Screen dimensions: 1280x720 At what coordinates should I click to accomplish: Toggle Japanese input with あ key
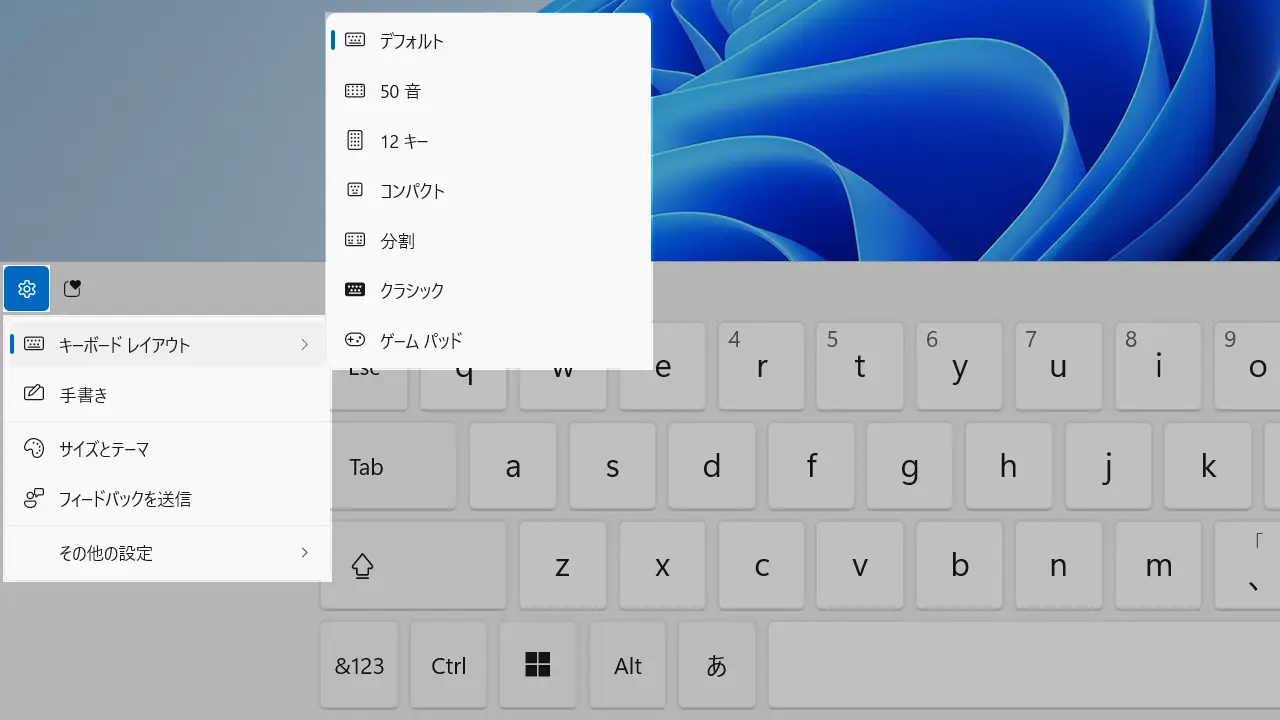pyautogui.click(x=716, y=666)
